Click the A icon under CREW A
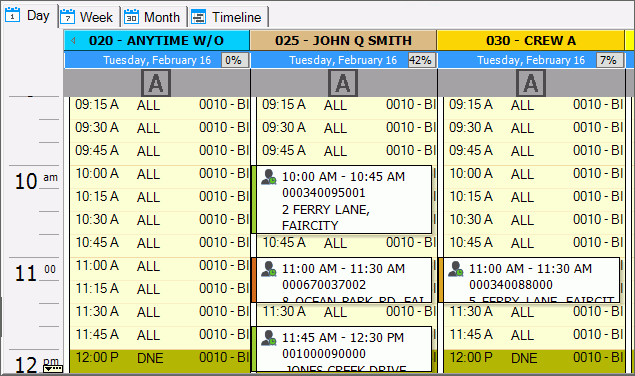635x376 pixels. pyautogui.click(x=531, y=83)
